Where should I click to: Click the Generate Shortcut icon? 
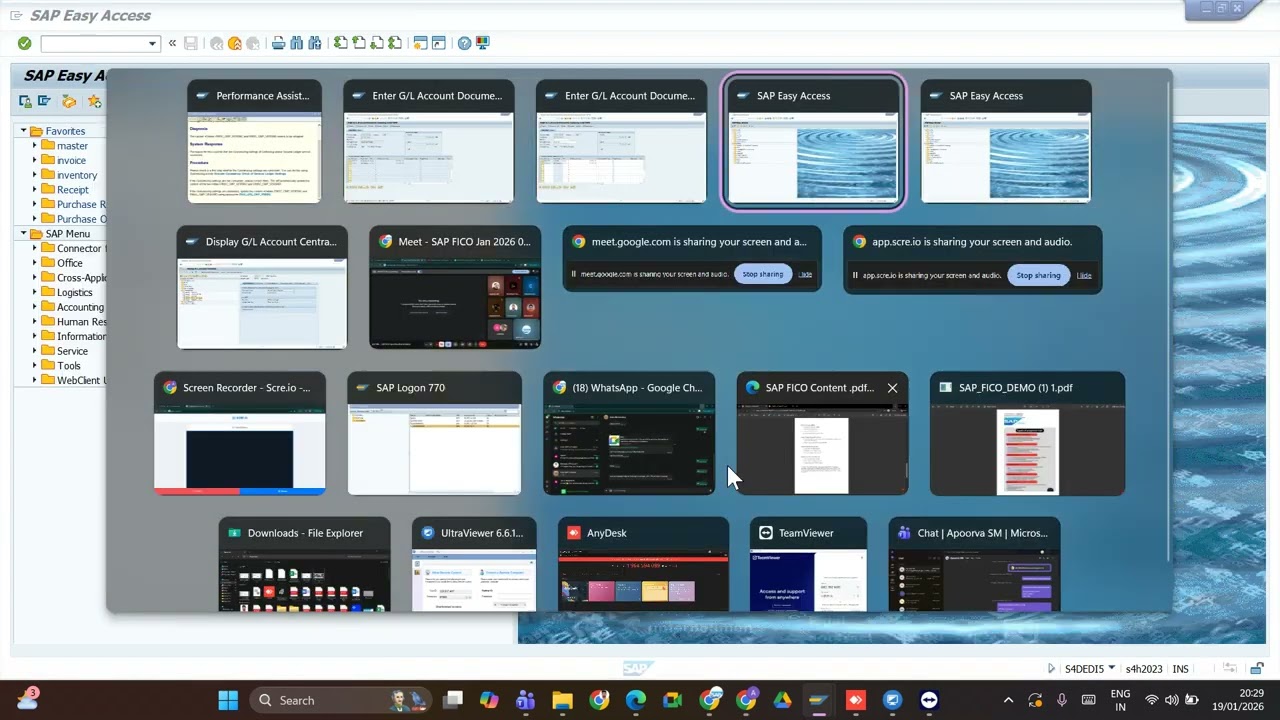coord(438,43)
